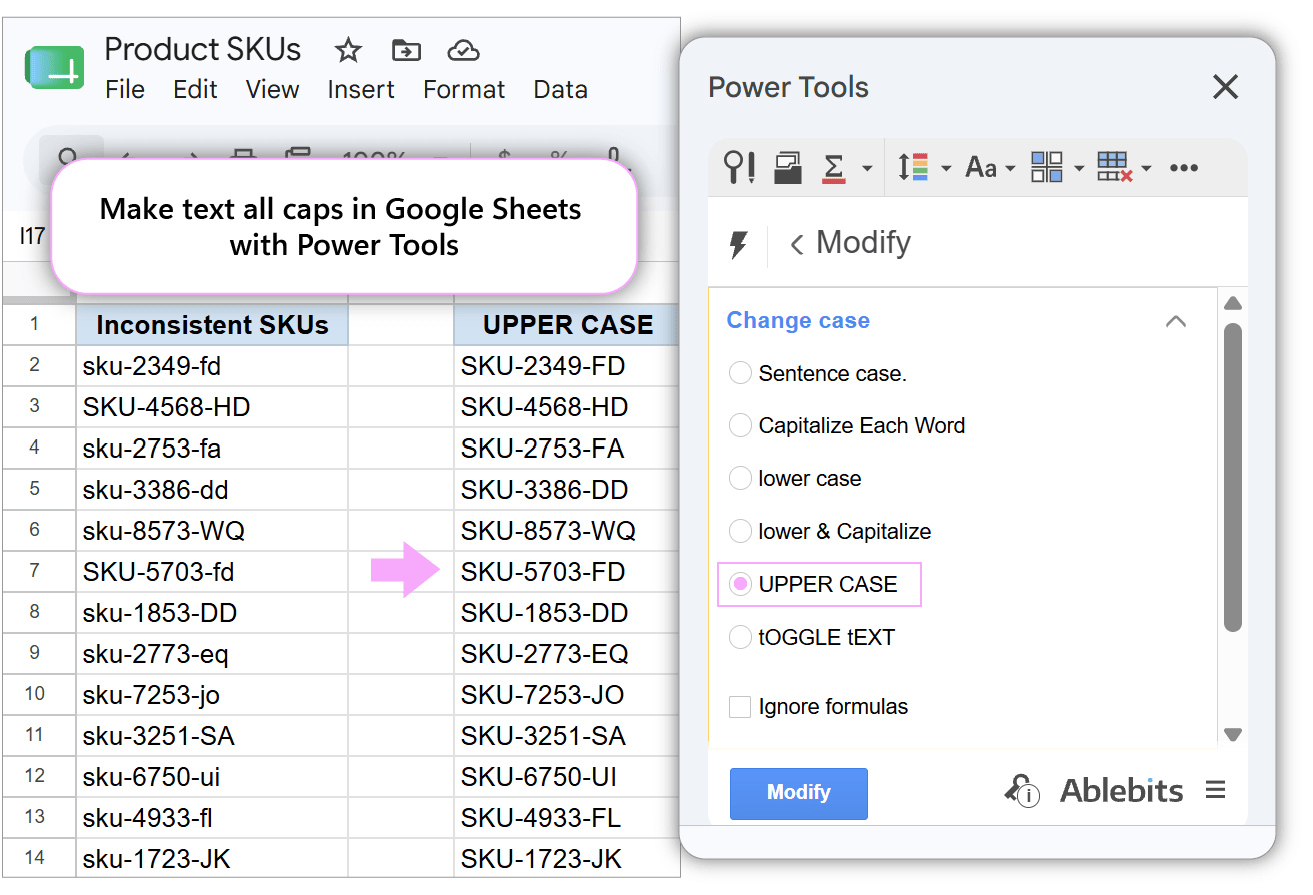Open the Insert menu
This screenshot has height=895, width=1313.
click(x=361, y=89)
